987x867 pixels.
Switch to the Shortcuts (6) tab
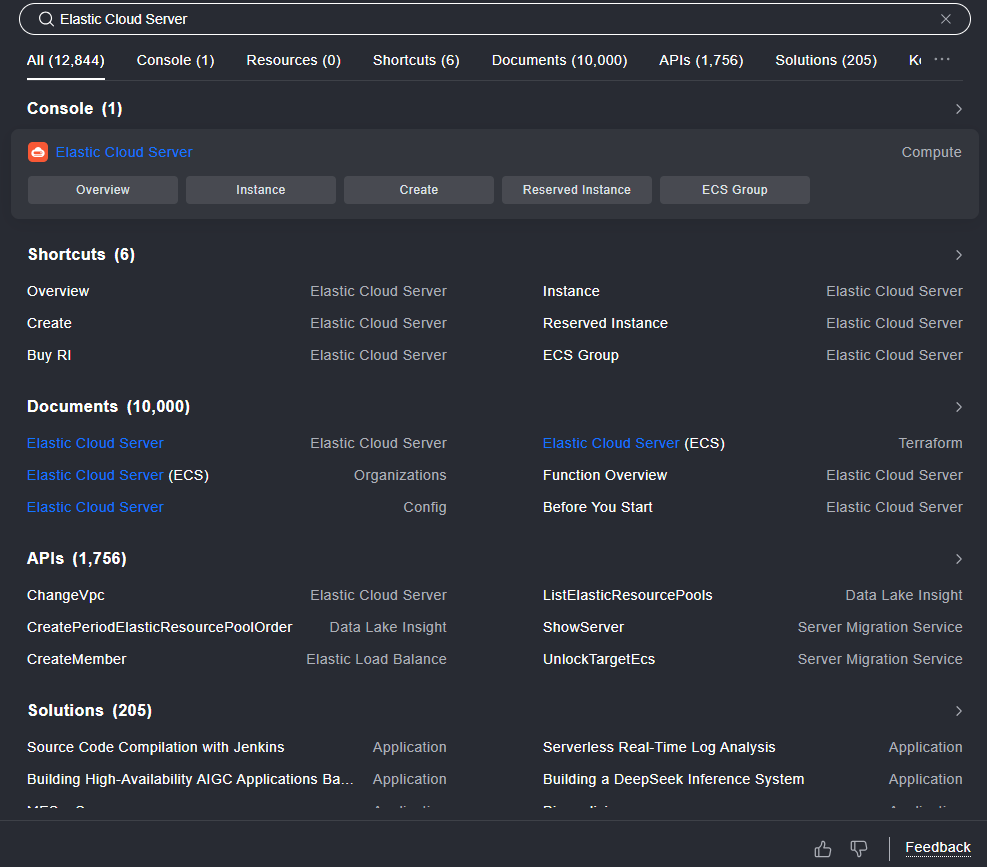click(x=416, y=60)
